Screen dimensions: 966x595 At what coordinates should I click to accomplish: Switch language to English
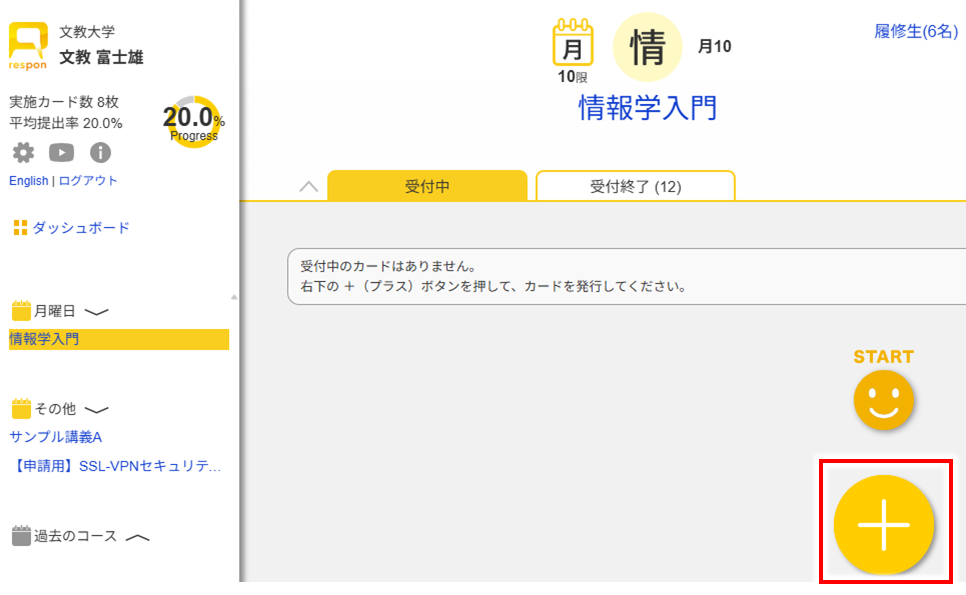[x=28, y=181]
